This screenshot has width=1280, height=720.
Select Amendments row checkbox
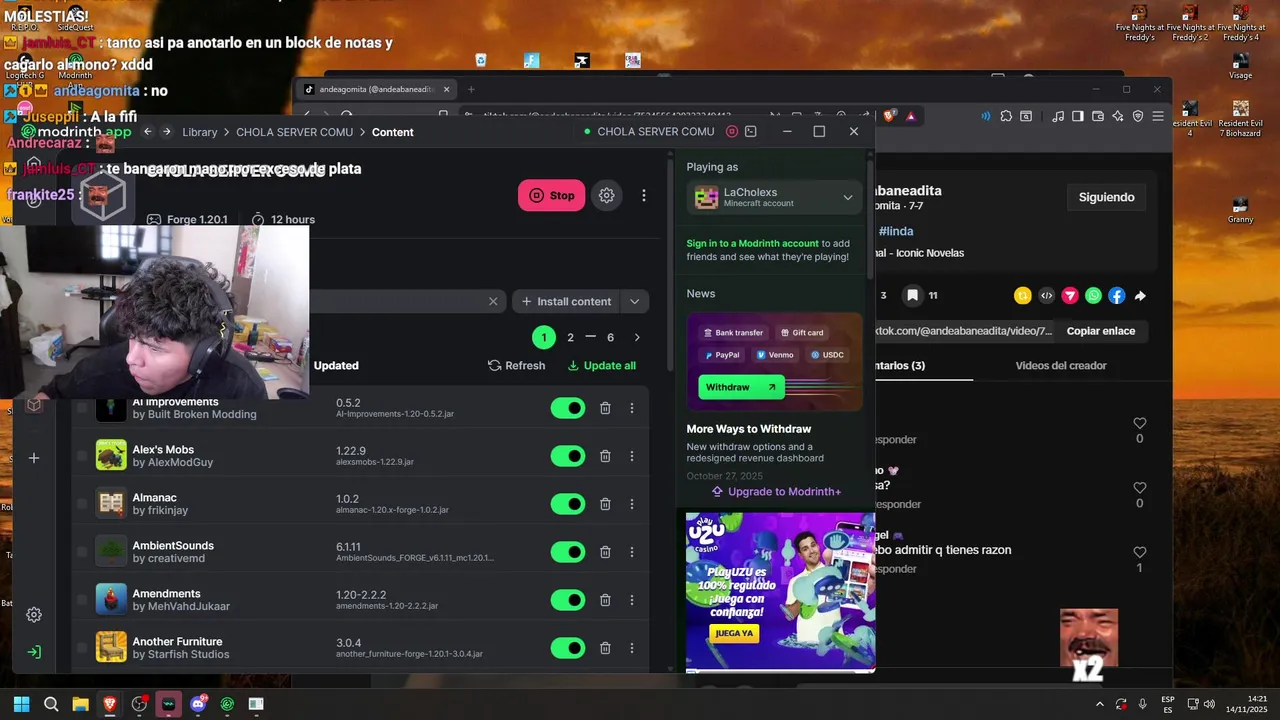82,600
